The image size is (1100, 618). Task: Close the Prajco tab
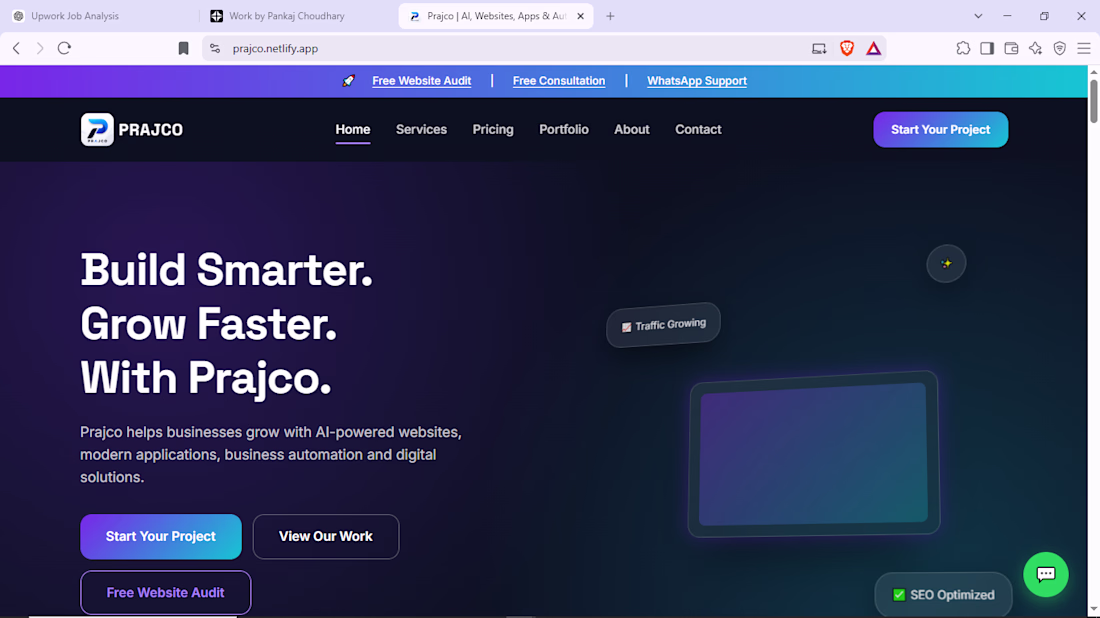coord(580,16)
